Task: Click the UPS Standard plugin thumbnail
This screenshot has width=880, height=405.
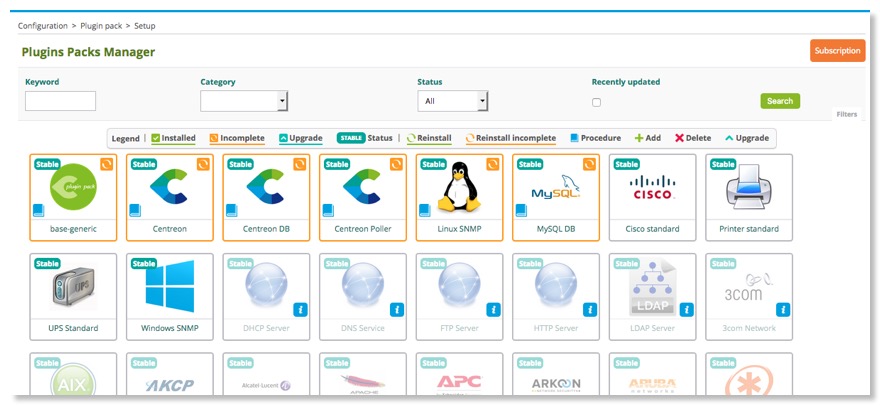Action: point(72,287)
